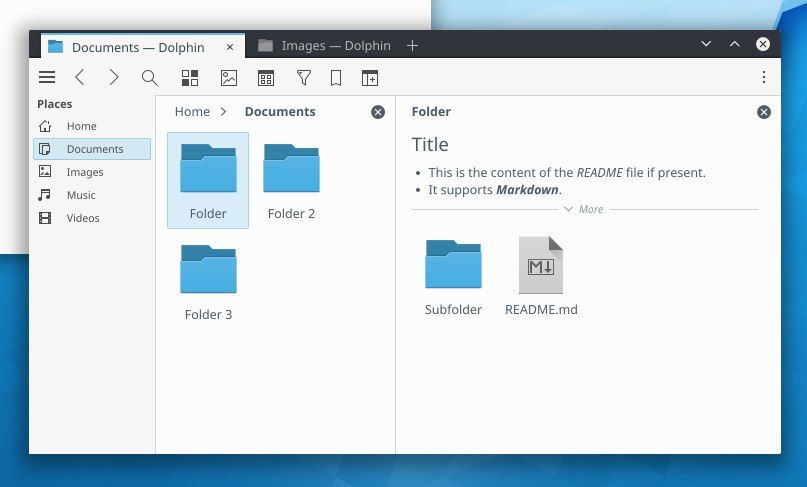Open the vertical three-dots menu

click(x=764, y=77)
